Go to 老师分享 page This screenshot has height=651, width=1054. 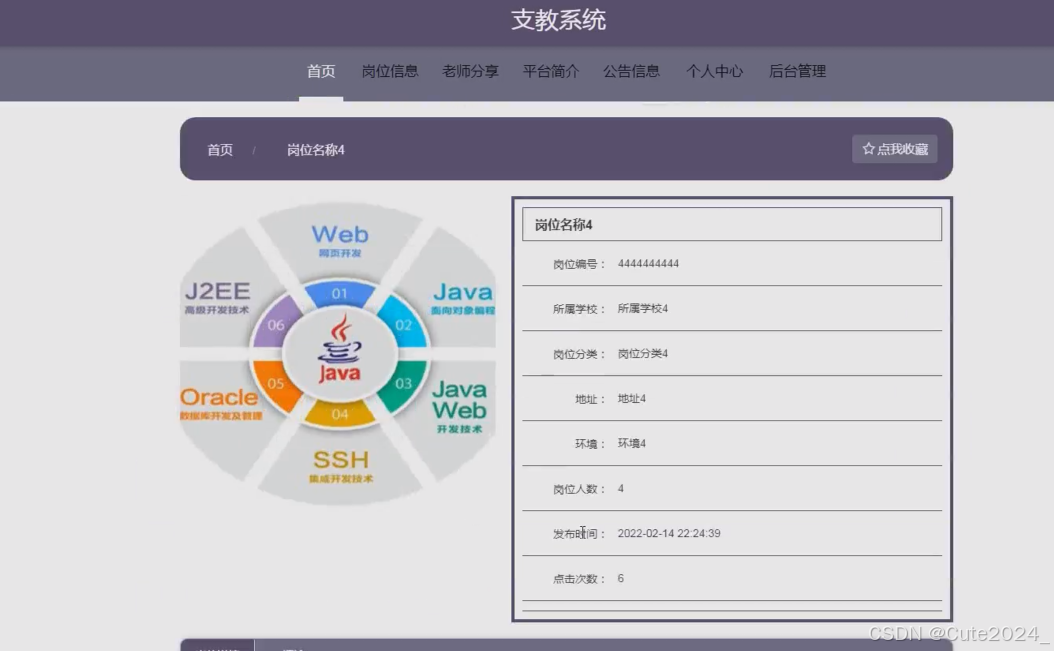pos(470,71)
